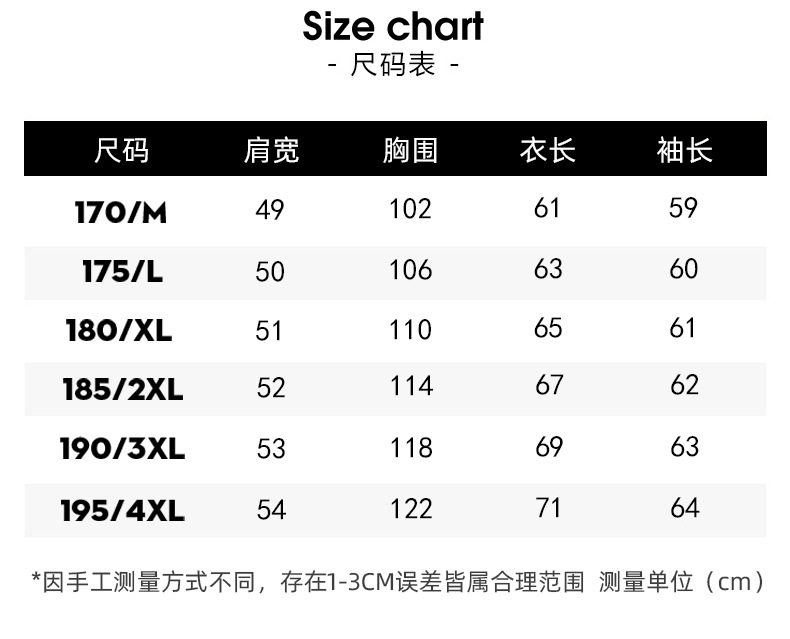
Task: Click the 衣长 value 71 for 195/4XL
Action: 548,508
